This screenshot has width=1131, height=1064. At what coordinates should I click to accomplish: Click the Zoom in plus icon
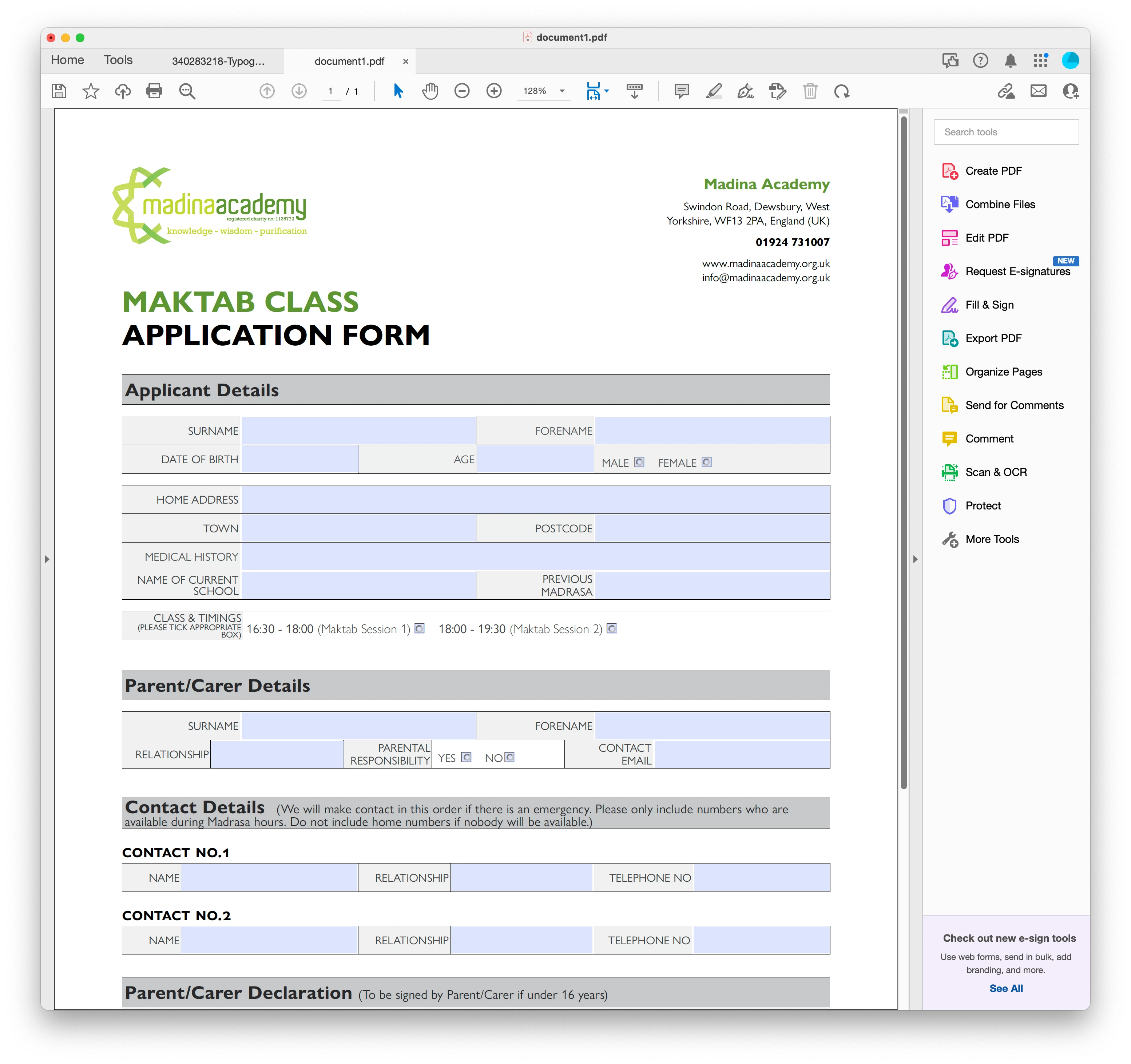click(494, 91)
